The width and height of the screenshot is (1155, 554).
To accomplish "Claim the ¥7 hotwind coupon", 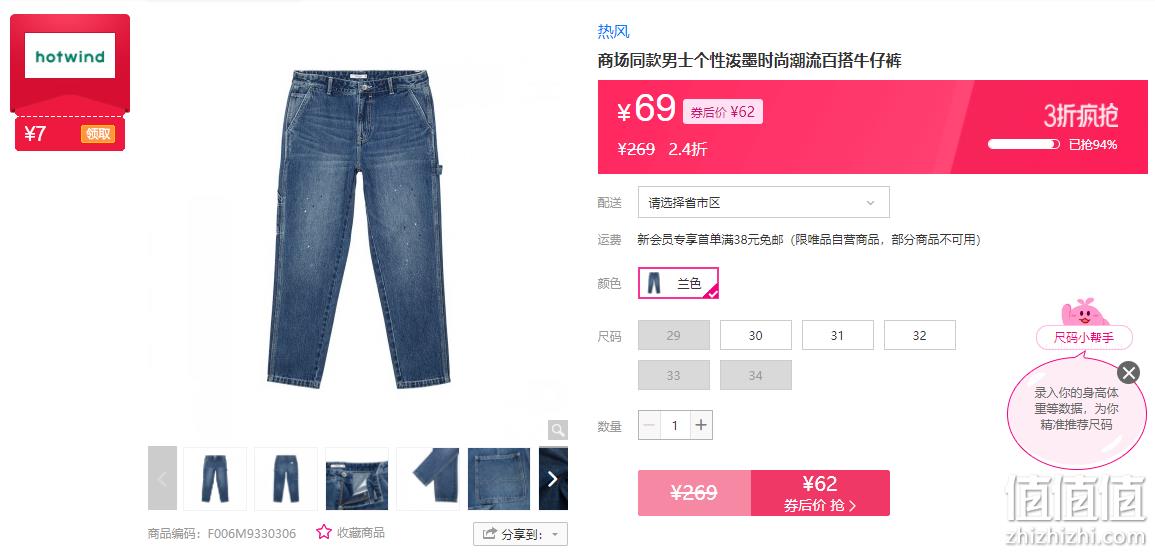I will (98, 134).
